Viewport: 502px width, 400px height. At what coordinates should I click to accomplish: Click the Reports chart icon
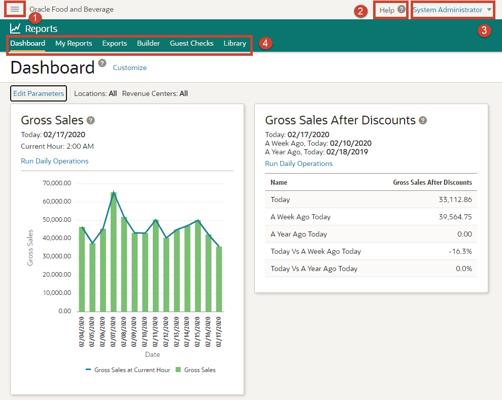pos(15,29)
